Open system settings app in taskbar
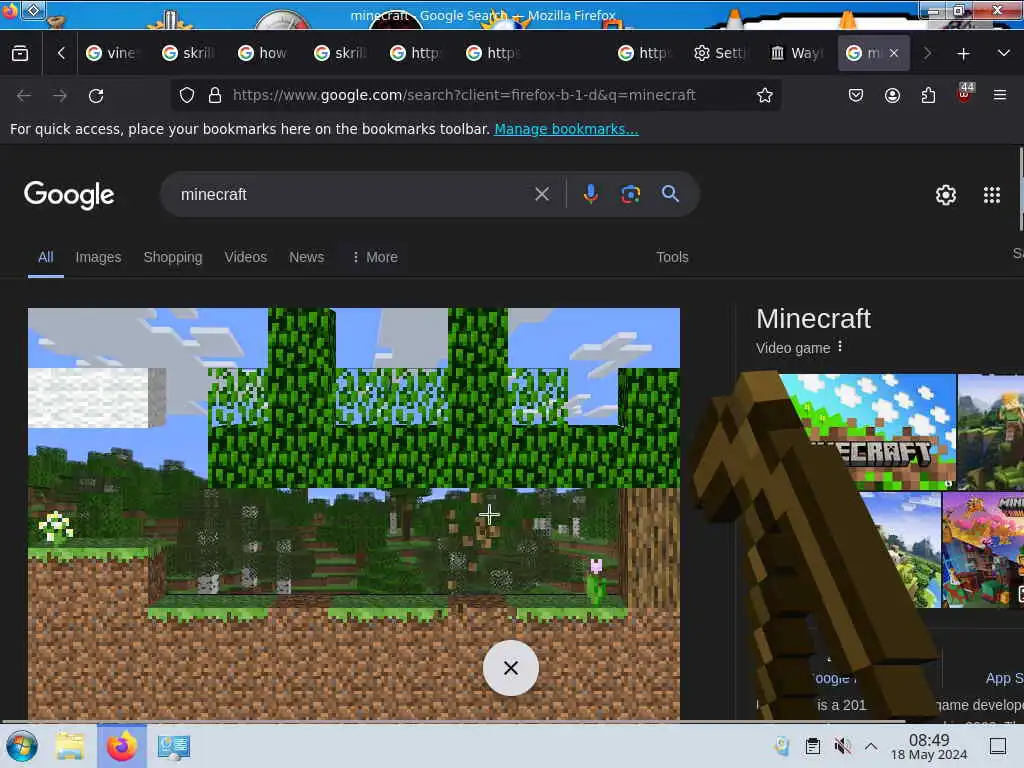The height and width of the screenshot is (768, 1024). pos(173,746)
